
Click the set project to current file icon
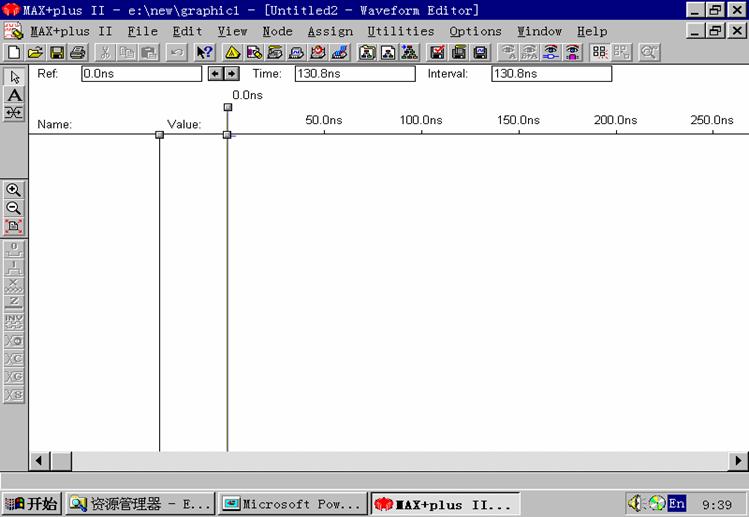coord(388,52)
